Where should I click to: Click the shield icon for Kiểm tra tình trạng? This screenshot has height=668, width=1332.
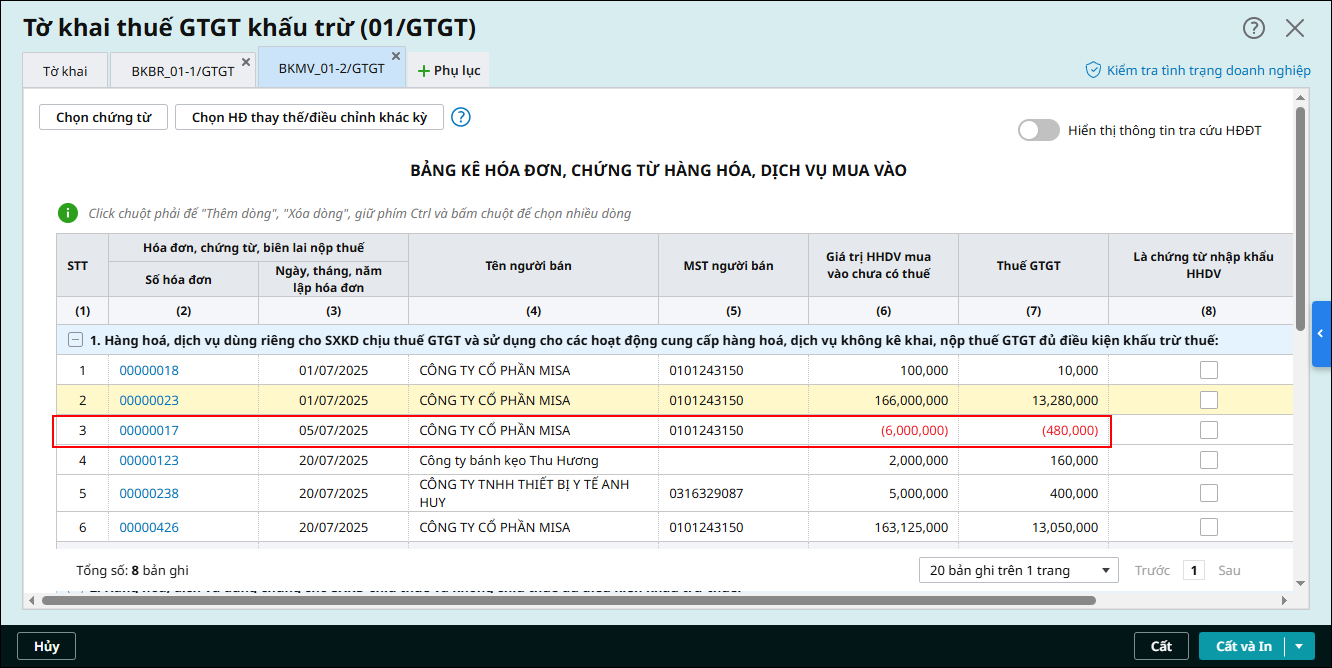(x=1093, y=70)
